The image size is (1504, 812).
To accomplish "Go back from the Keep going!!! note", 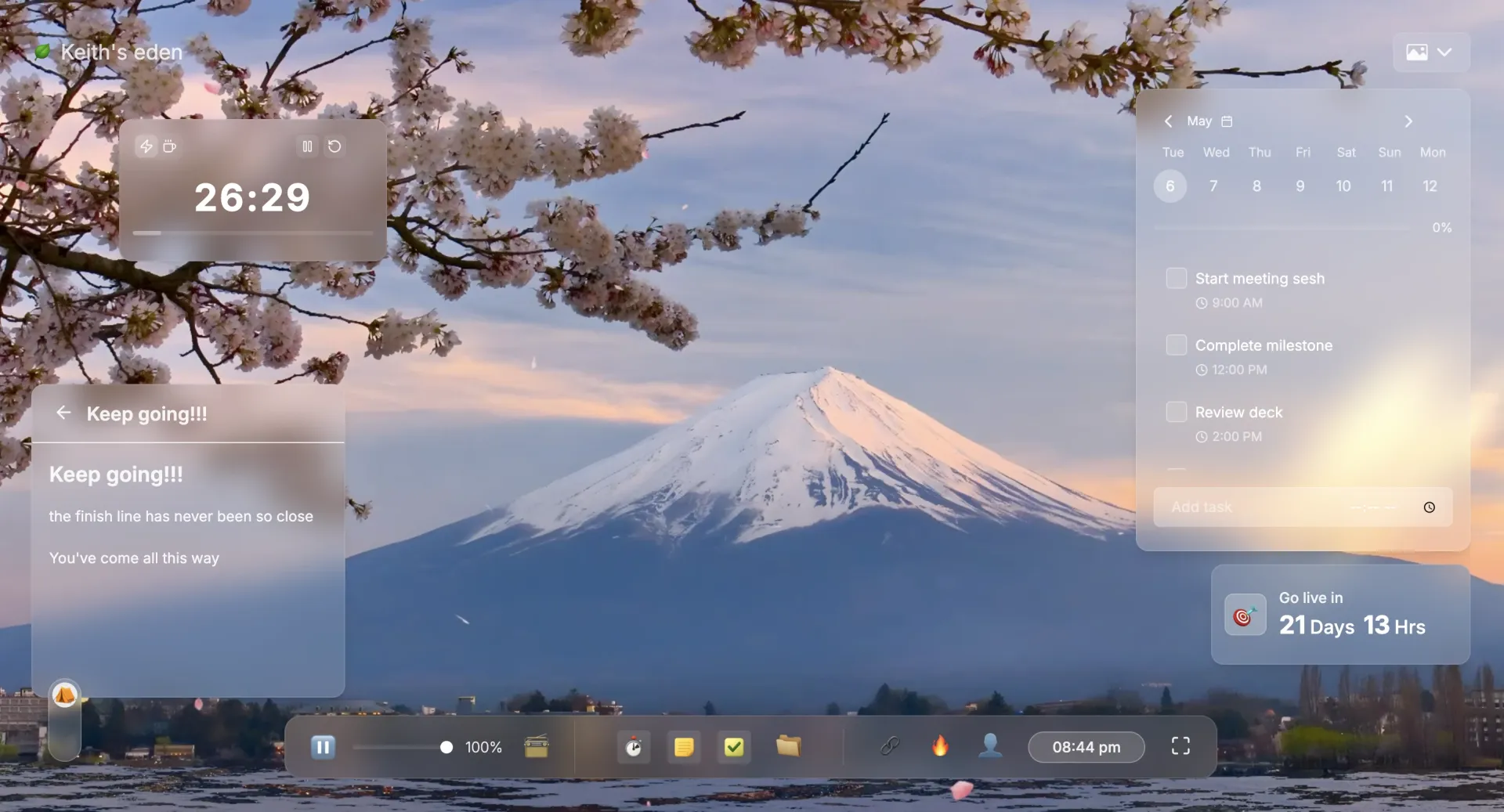I will point(63,413).
